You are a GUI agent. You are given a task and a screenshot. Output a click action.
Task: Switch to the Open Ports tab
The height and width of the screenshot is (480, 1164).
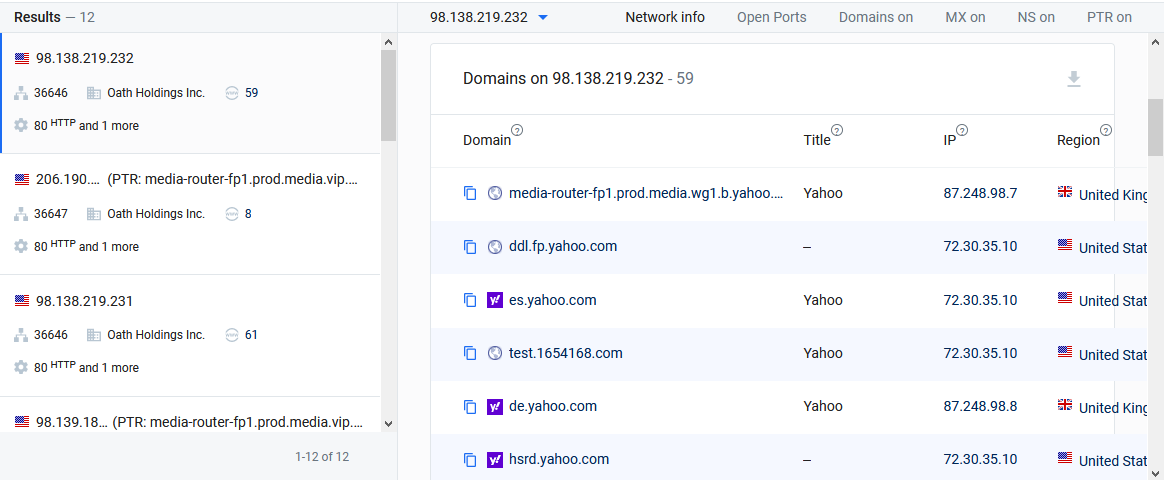click(x=771, y=17)
